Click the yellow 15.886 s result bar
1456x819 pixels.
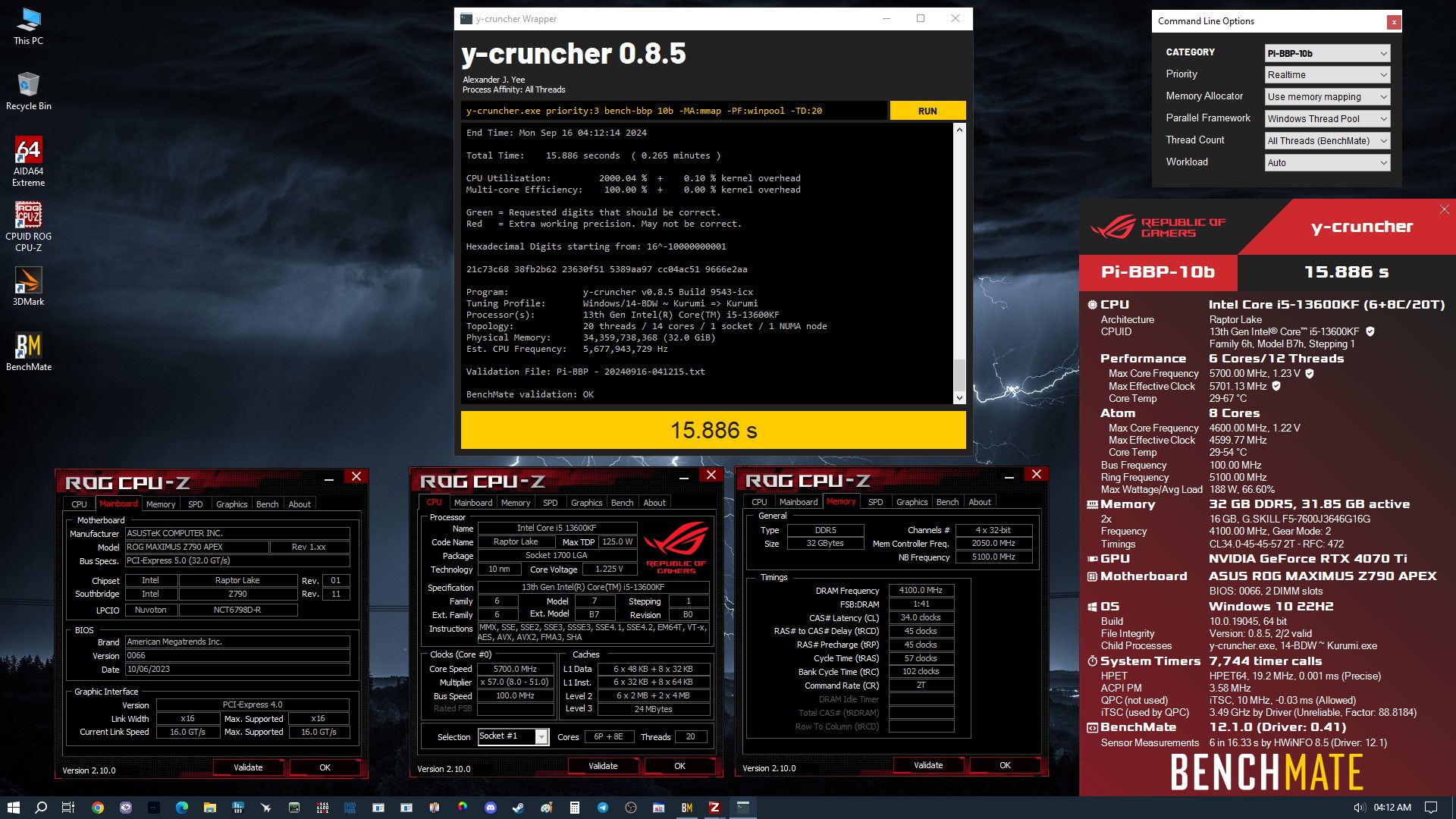tap(714, 430)
